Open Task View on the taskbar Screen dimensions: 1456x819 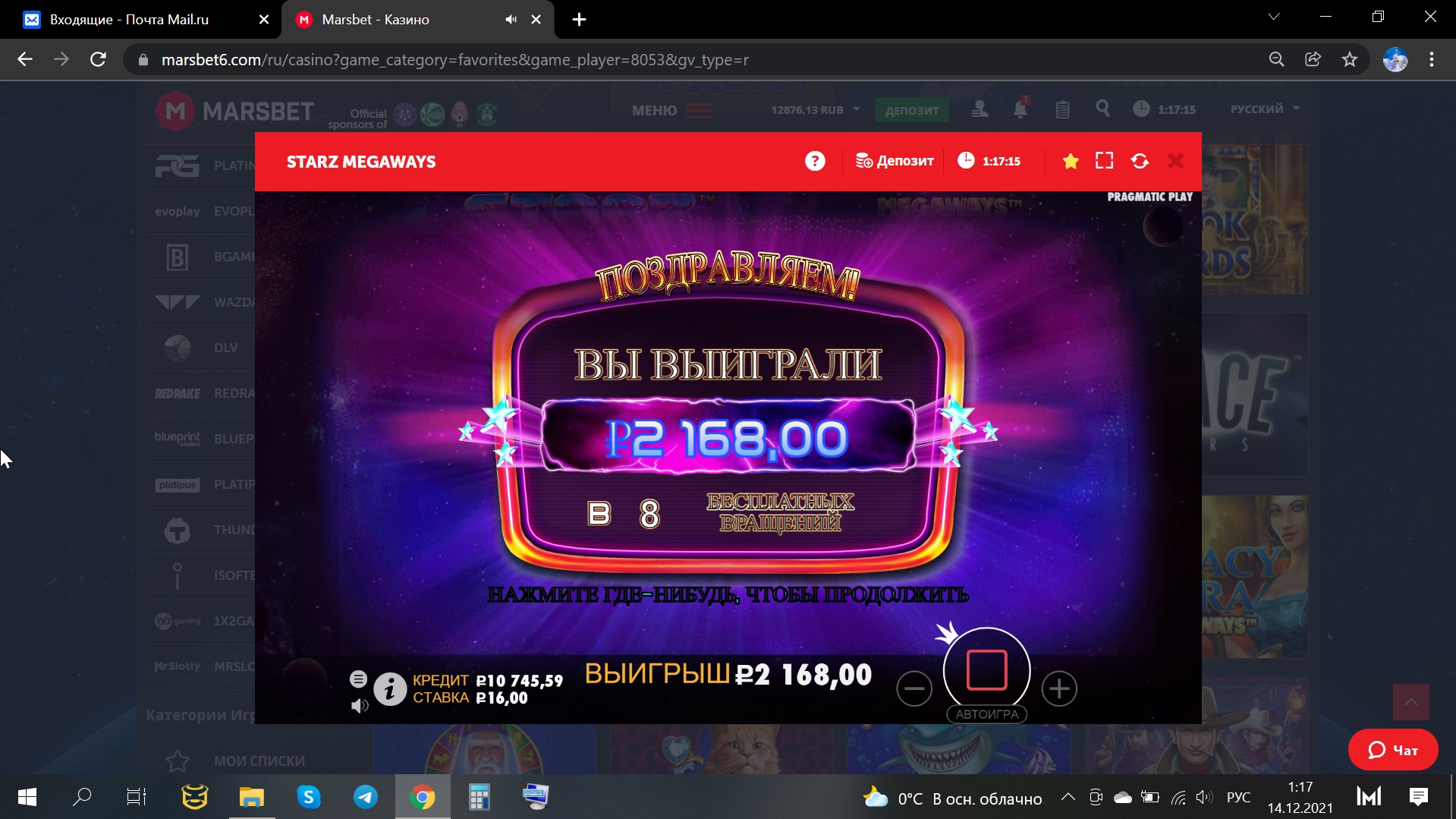tap(137, 797)
